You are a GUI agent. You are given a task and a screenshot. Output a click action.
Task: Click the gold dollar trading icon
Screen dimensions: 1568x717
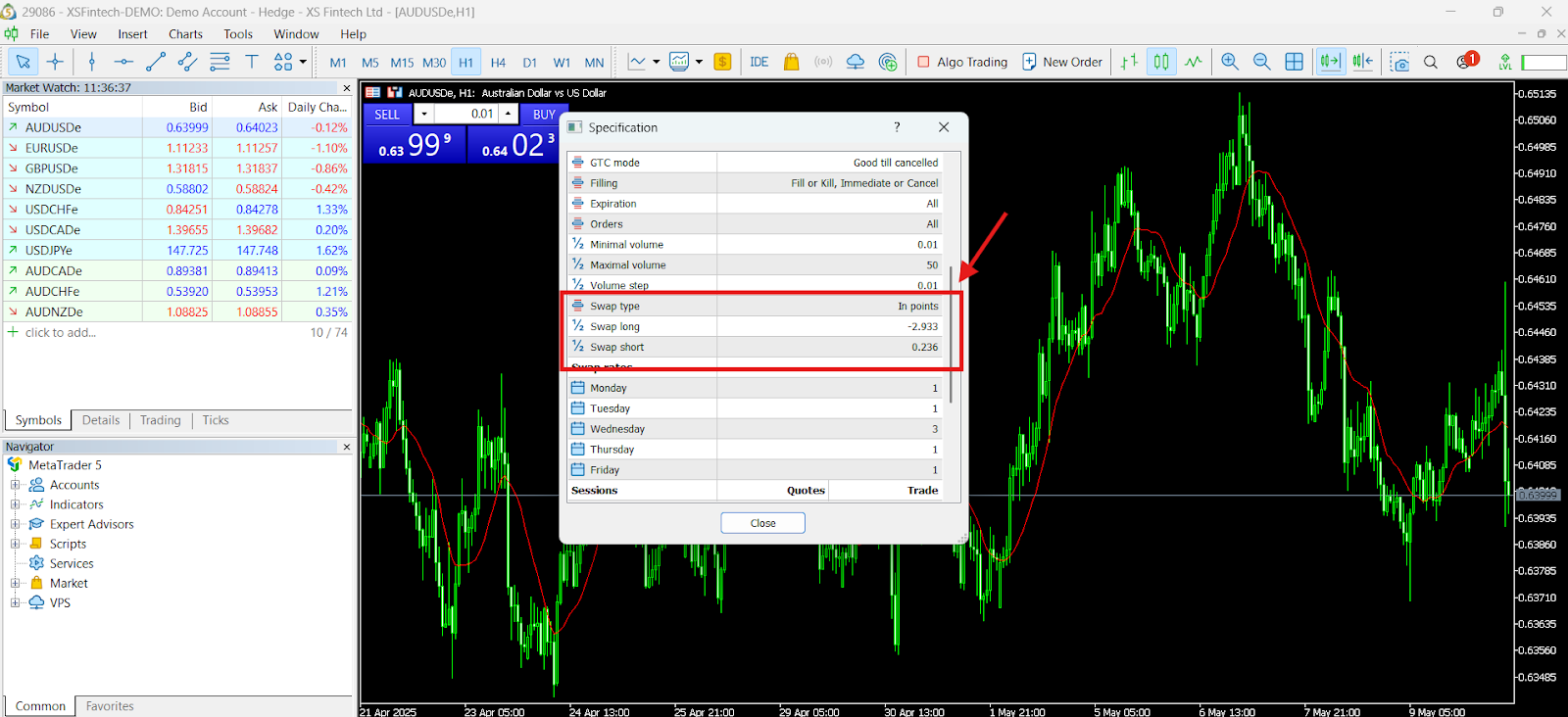722,62
